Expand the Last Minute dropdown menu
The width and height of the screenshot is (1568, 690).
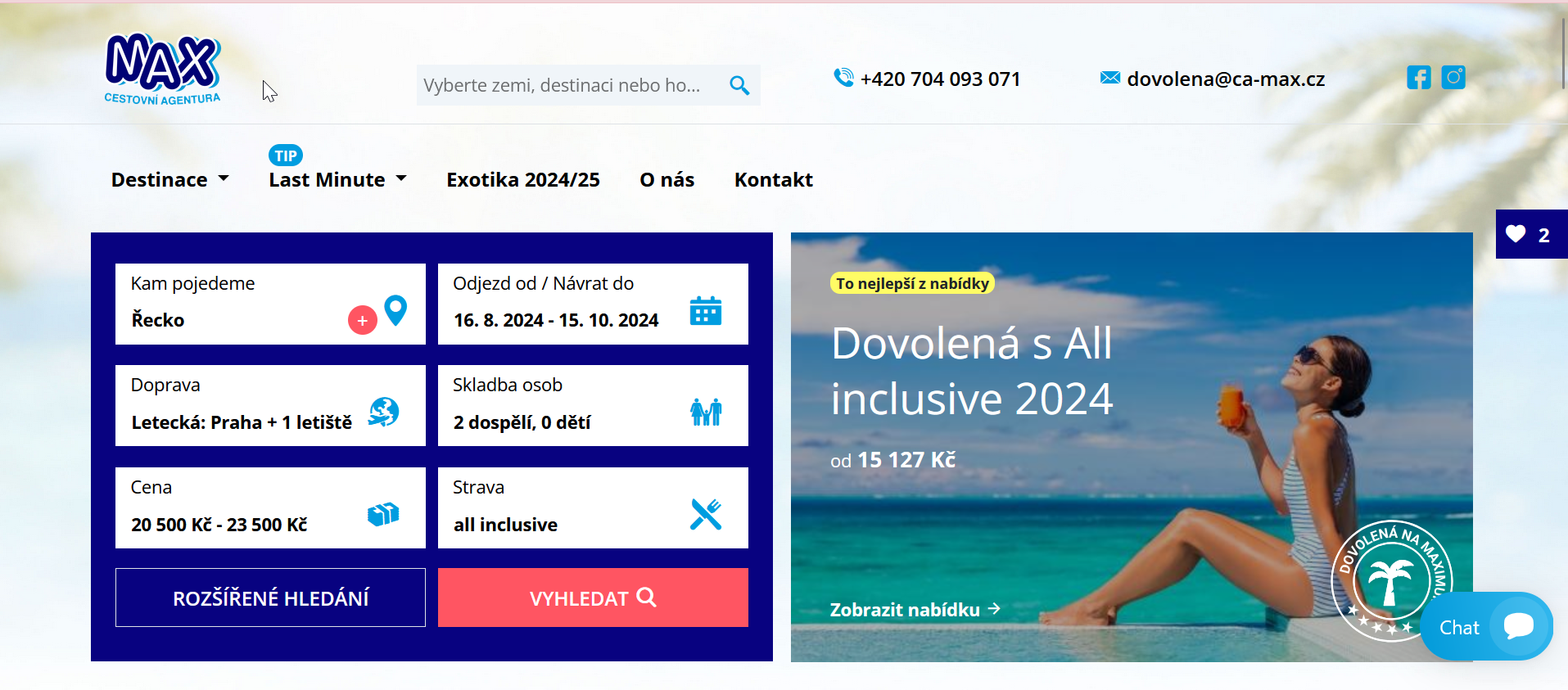[x=338, y=179]
